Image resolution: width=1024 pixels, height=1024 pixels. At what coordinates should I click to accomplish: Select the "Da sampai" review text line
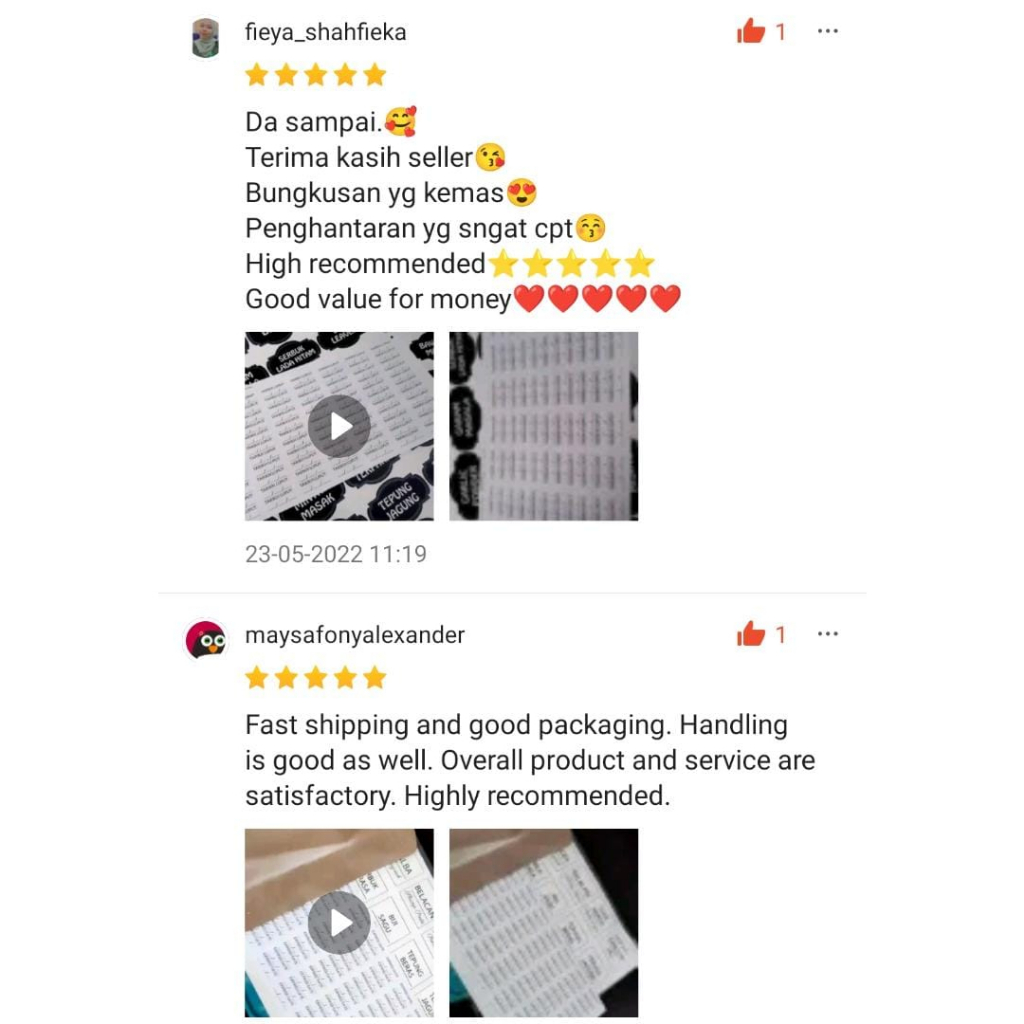[x=331, y=122]
